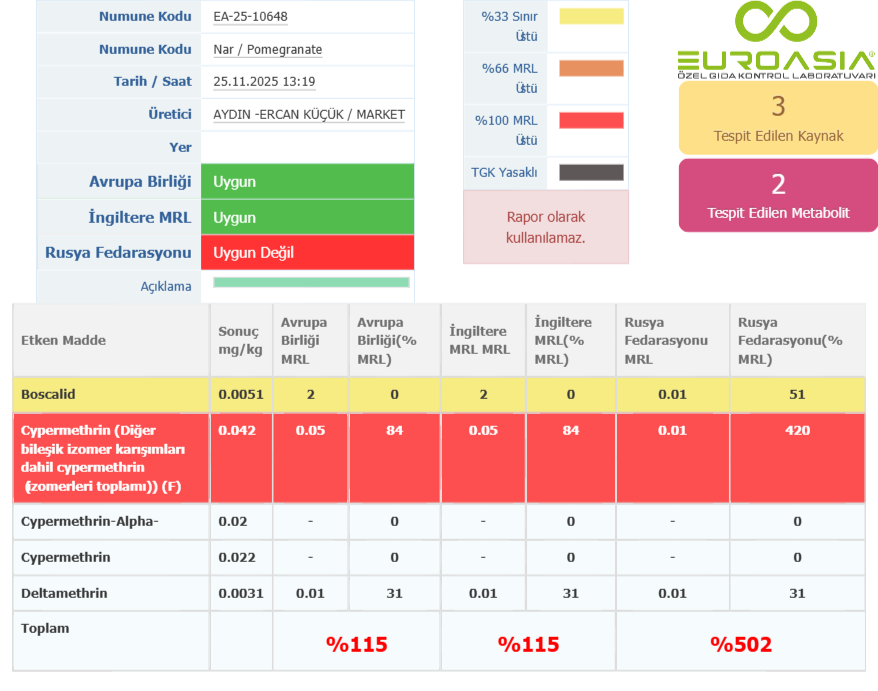The height and width of the screenshot is (691, 878).
Task: Click the red %100 MRL Üstü swatch
Action: pyautogui.click(x=591, y=121)
